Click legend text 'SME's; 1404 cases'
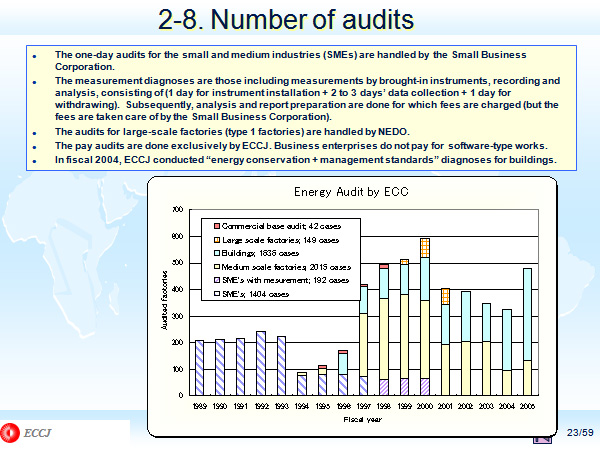The width and height of the screenshot is (600, 450). (x=256, y=294)
